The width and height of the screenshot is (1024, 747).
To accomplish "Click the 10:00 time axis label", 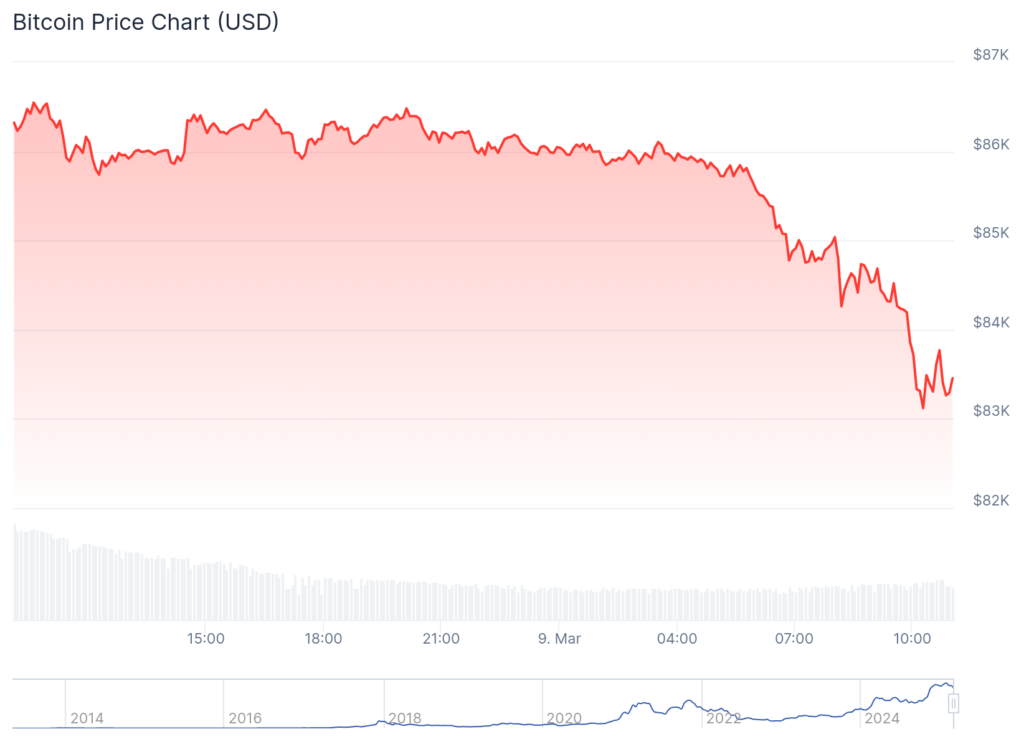I will (x=911, y=638).
